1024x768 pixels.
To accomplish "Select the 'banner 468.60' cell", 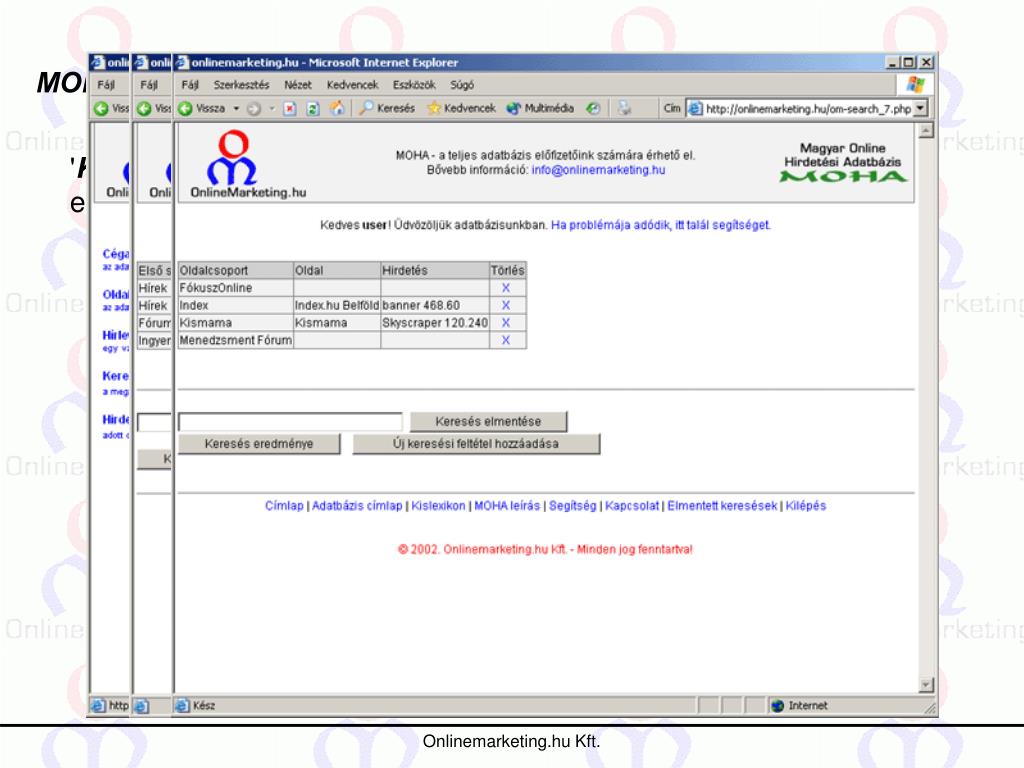I will (x=435, y=306).
